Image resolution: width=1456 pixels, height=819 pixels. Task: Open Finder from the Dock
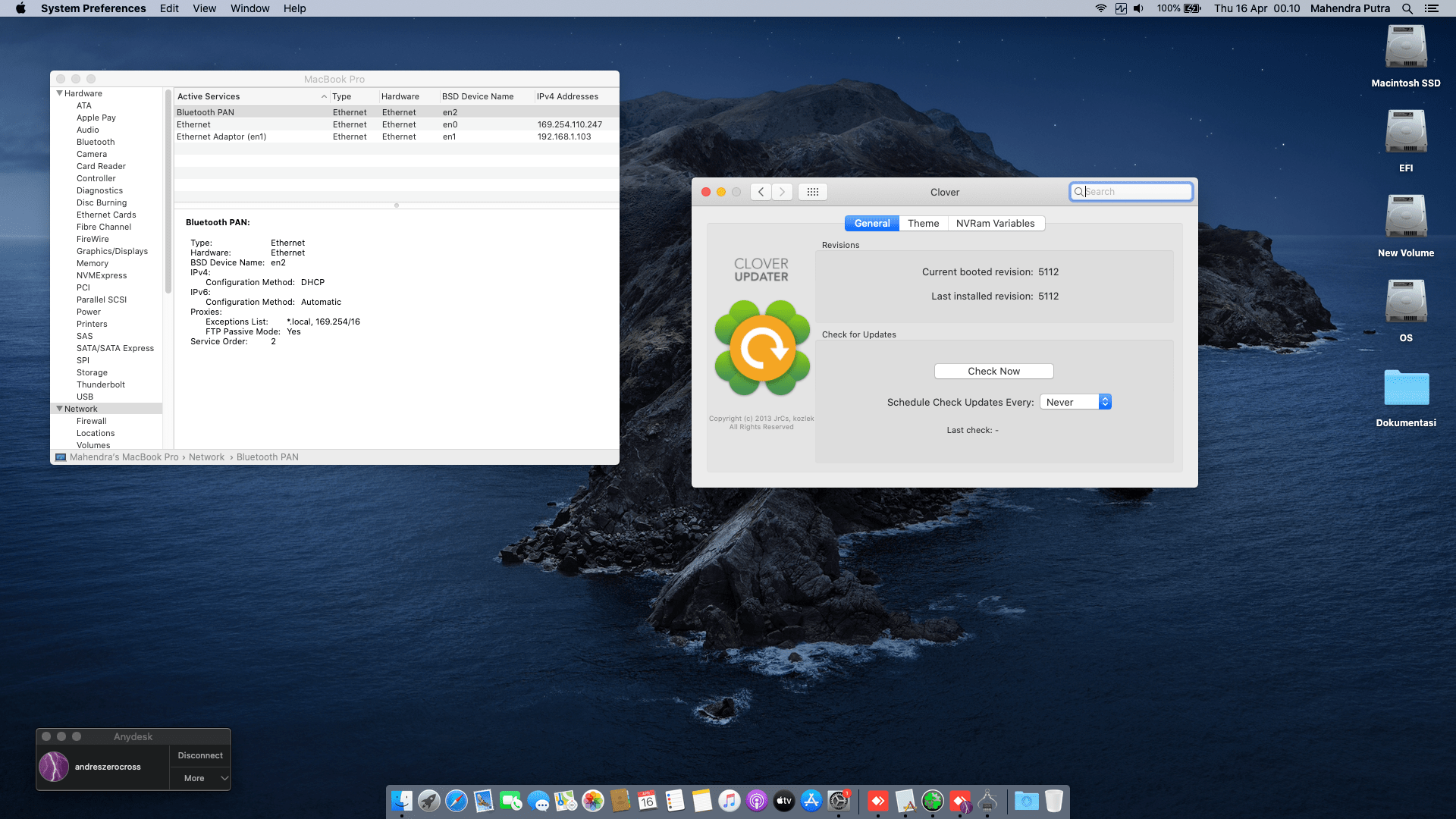[x=402, y=801]
